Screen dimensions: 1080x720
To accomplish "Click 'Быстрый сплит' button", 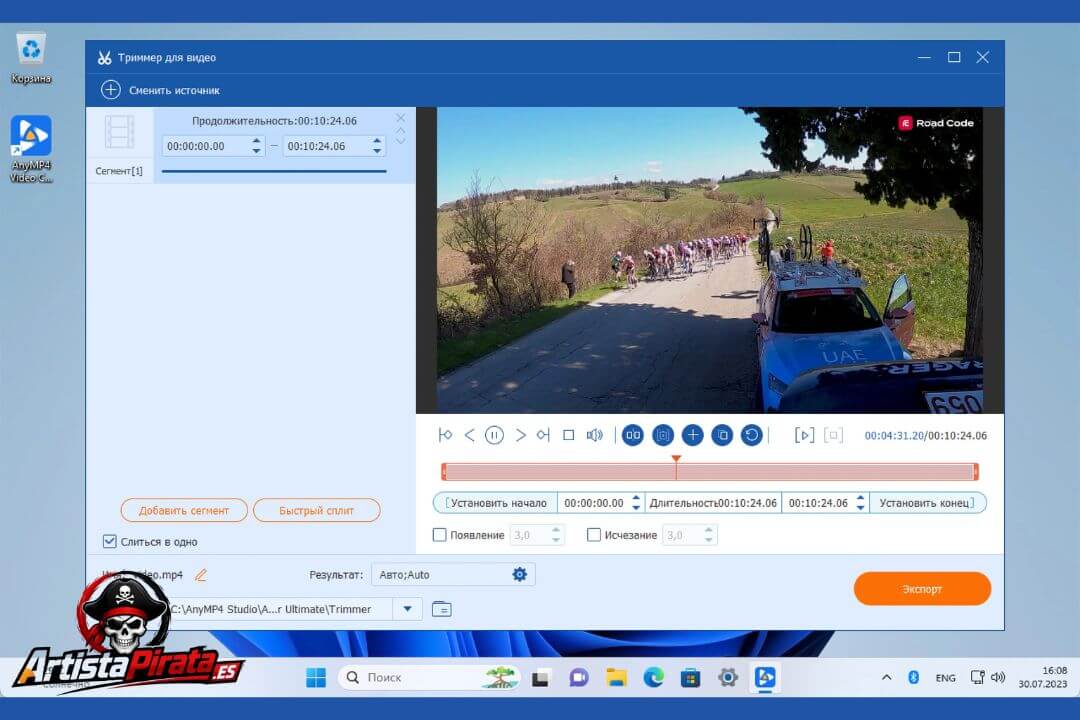I will click(316, 511).
